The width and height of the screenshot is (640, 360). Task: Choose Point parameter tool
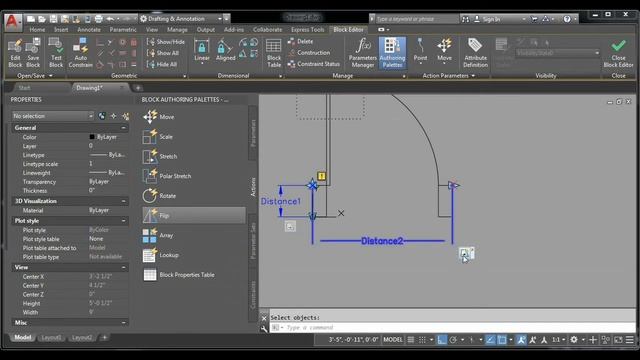tap(420, 51)
